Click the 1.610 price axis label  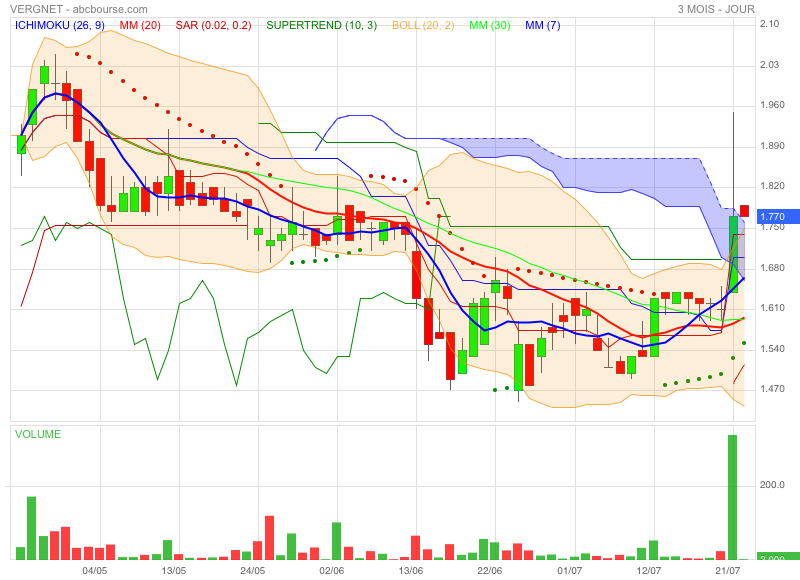772,308
